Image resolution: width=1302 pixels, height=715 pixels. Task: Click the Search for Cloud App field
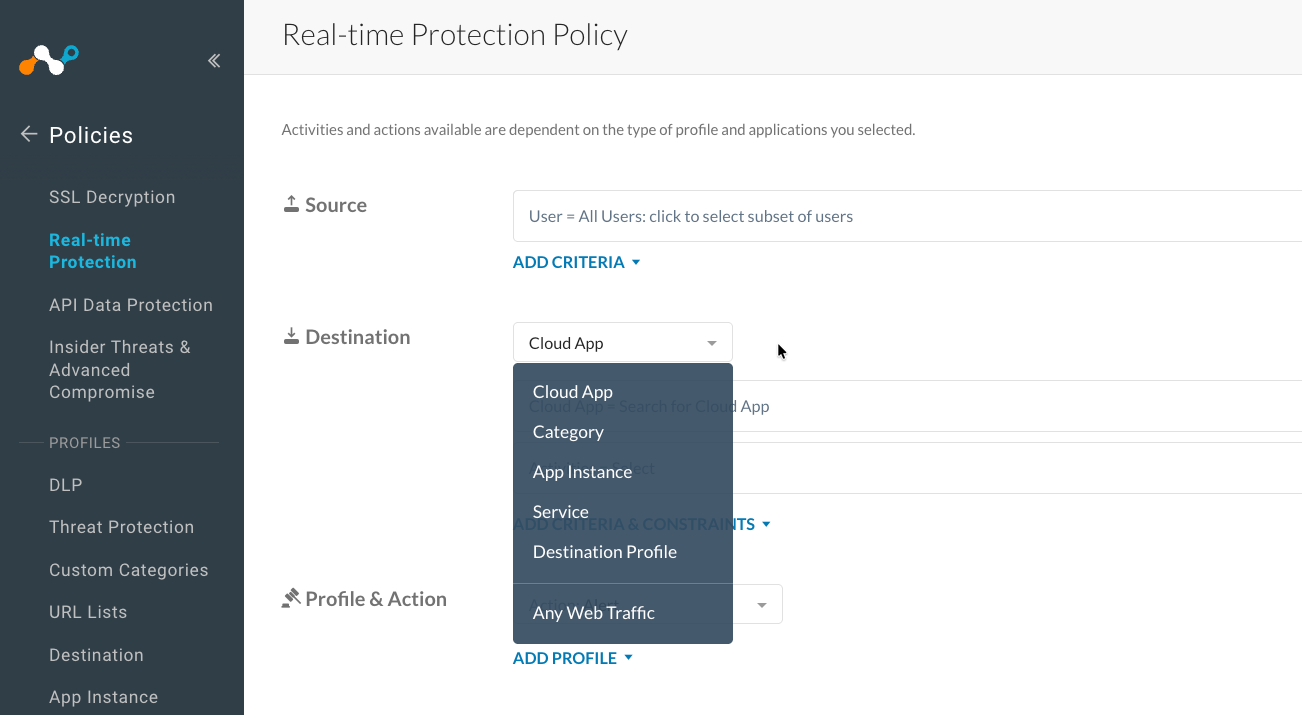tap(907, 406)
